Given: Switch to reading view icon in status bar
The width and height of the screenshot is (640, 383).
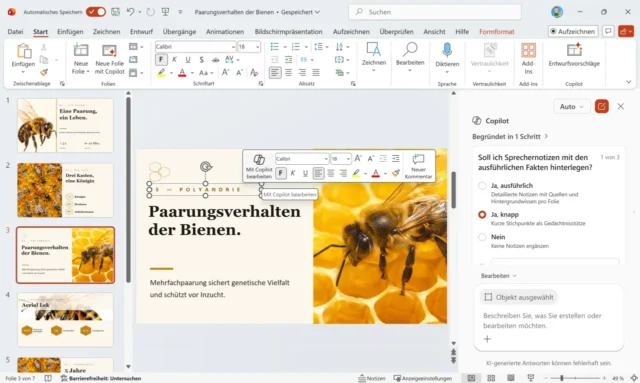Looking at the screenshot, I should (x=511, y=378).
